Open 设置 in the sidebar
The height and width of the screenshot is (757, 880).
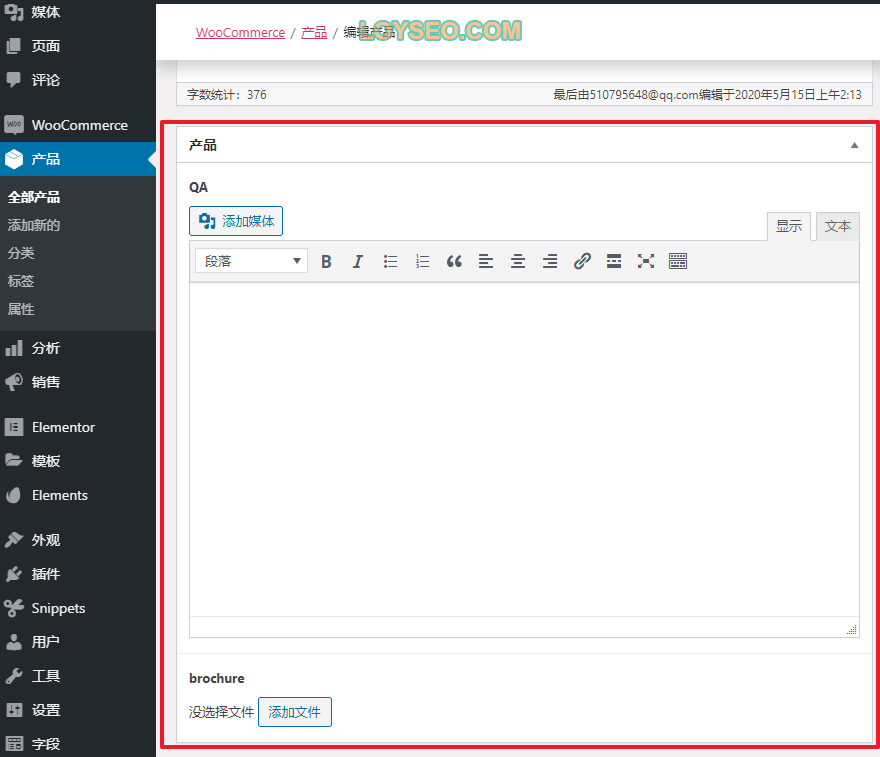(78, 710)
